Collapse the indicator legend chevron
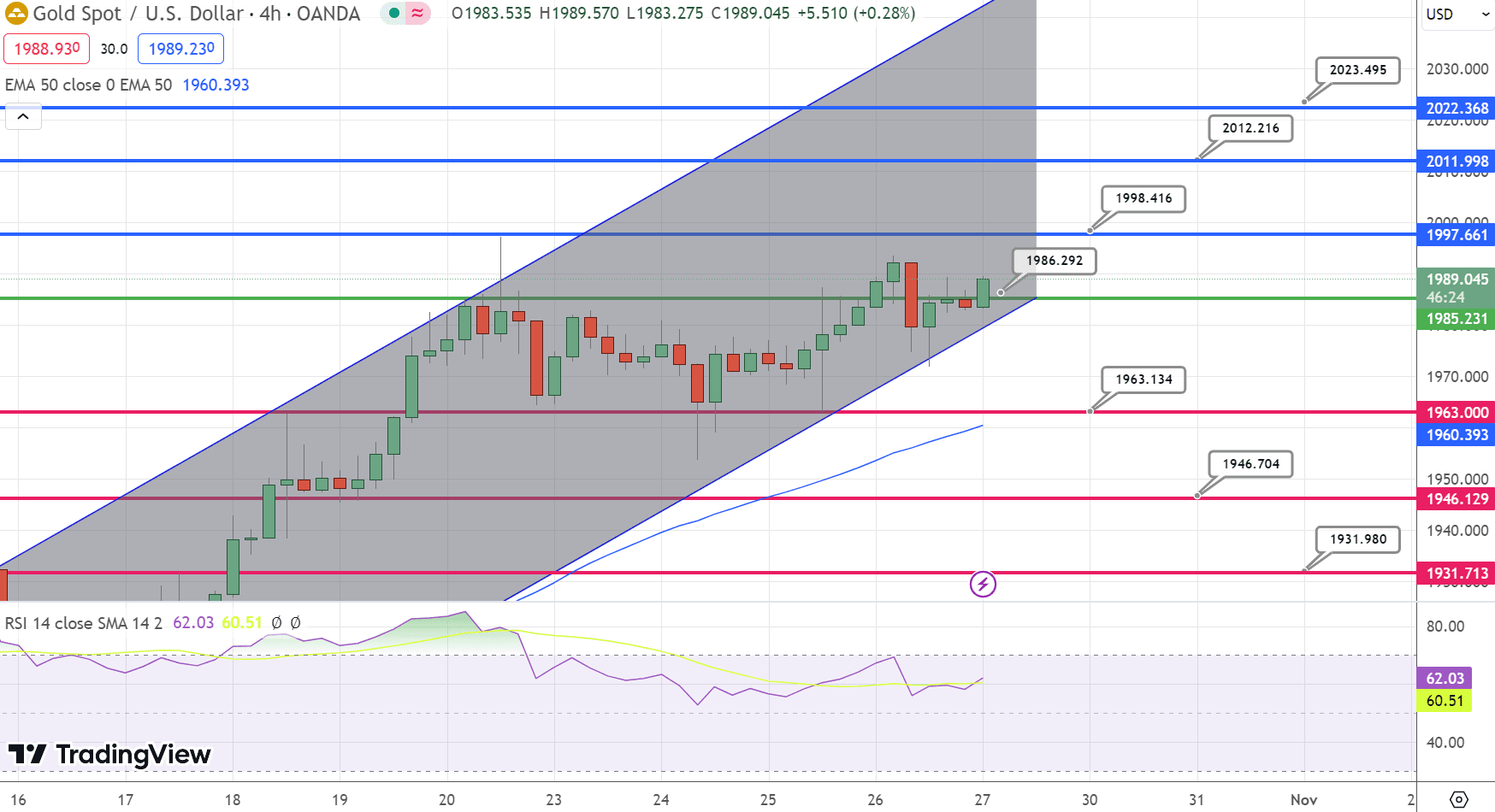The width and height of the screenshot is (1495, 812). click(x=23, y=116)
